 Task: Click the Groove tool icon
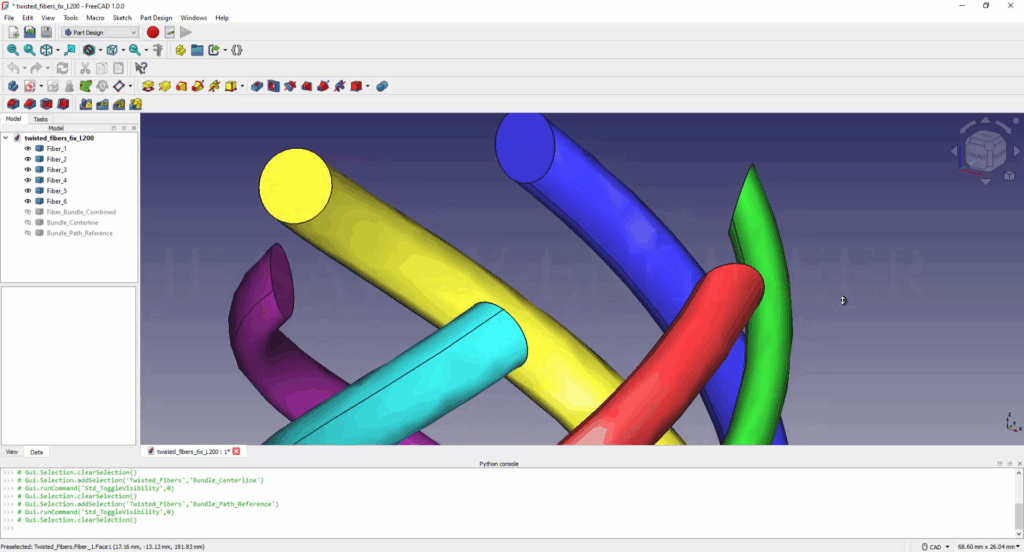290,86
